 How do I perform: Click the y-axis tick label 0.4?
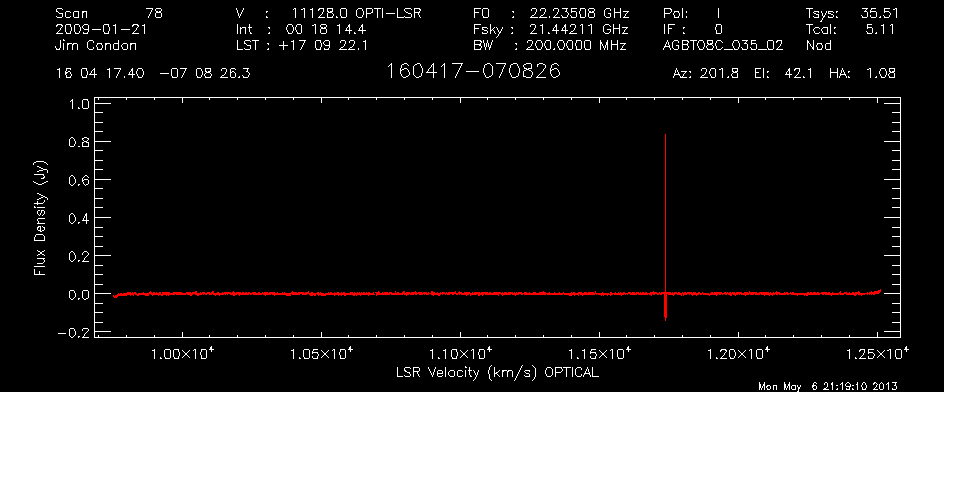79,218
